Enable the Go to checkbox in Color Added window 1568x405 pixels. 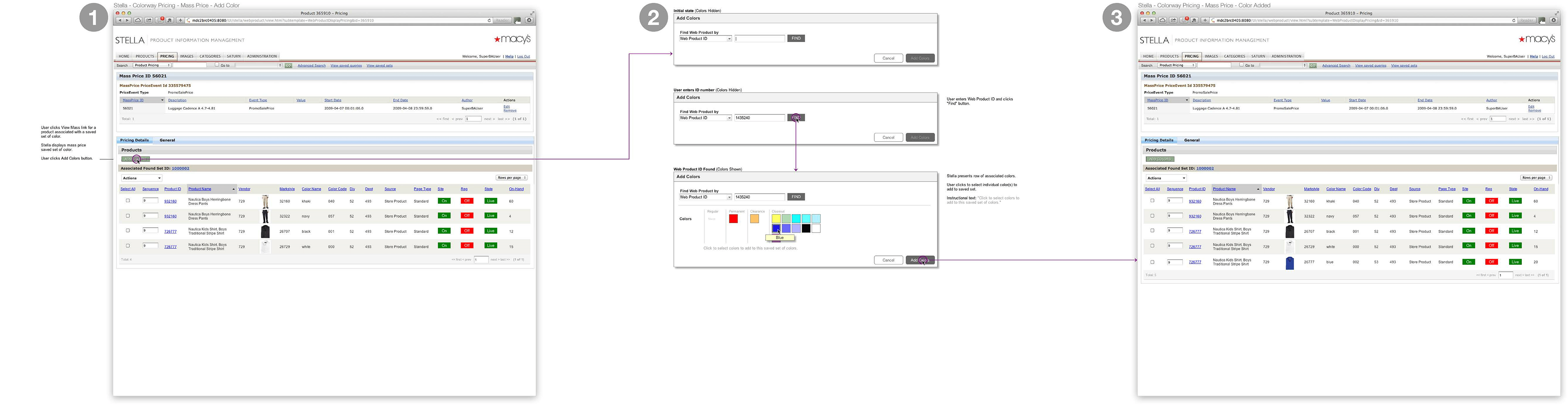1241,65
